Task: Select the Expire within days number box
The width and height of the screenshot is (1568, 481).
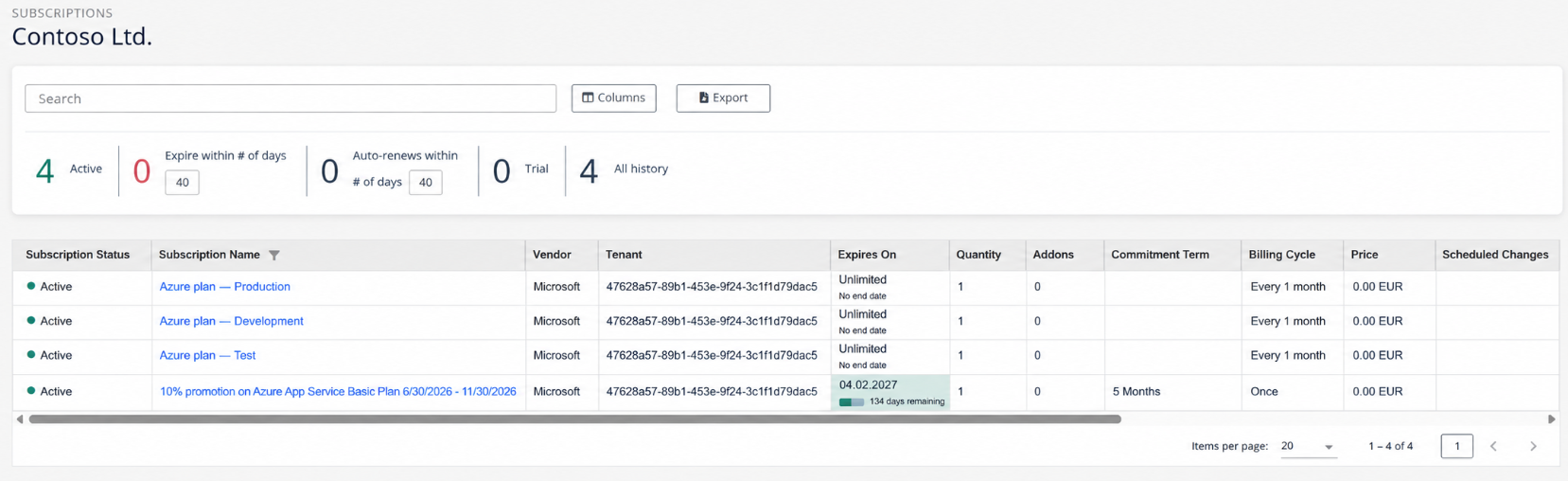Action: point(182,182)
